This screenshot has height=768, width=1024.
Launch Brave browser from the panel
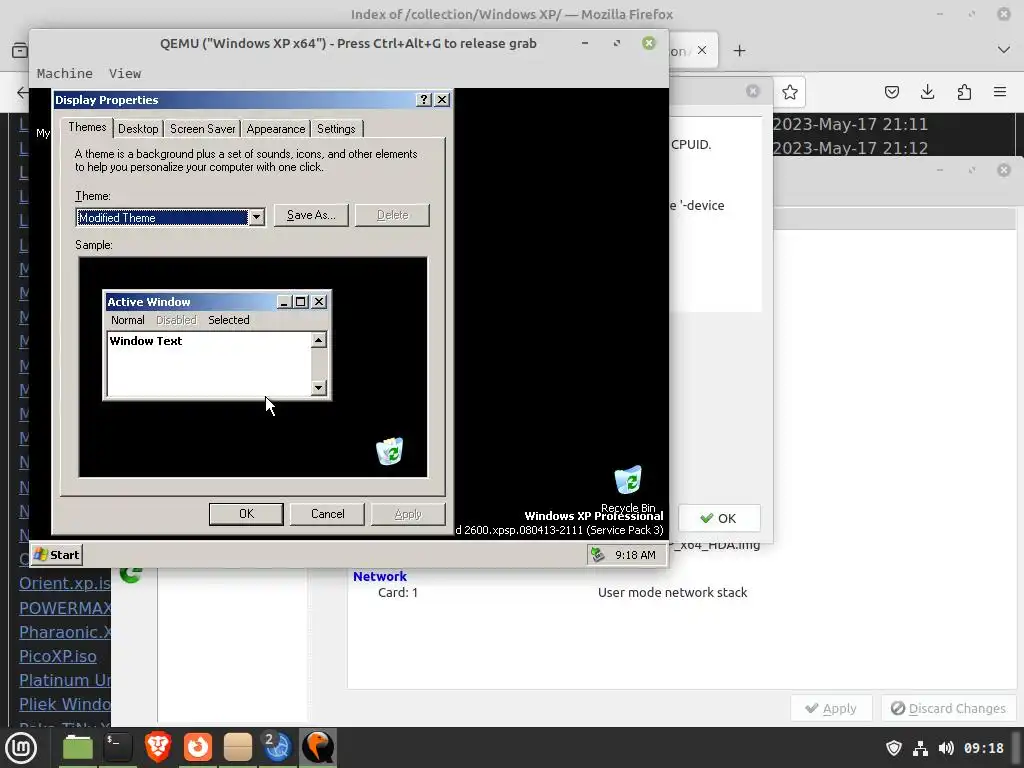tap(157, 748)
